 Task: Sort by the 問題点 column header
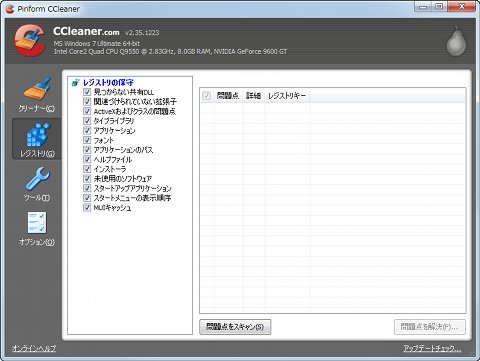pos(228,96)
